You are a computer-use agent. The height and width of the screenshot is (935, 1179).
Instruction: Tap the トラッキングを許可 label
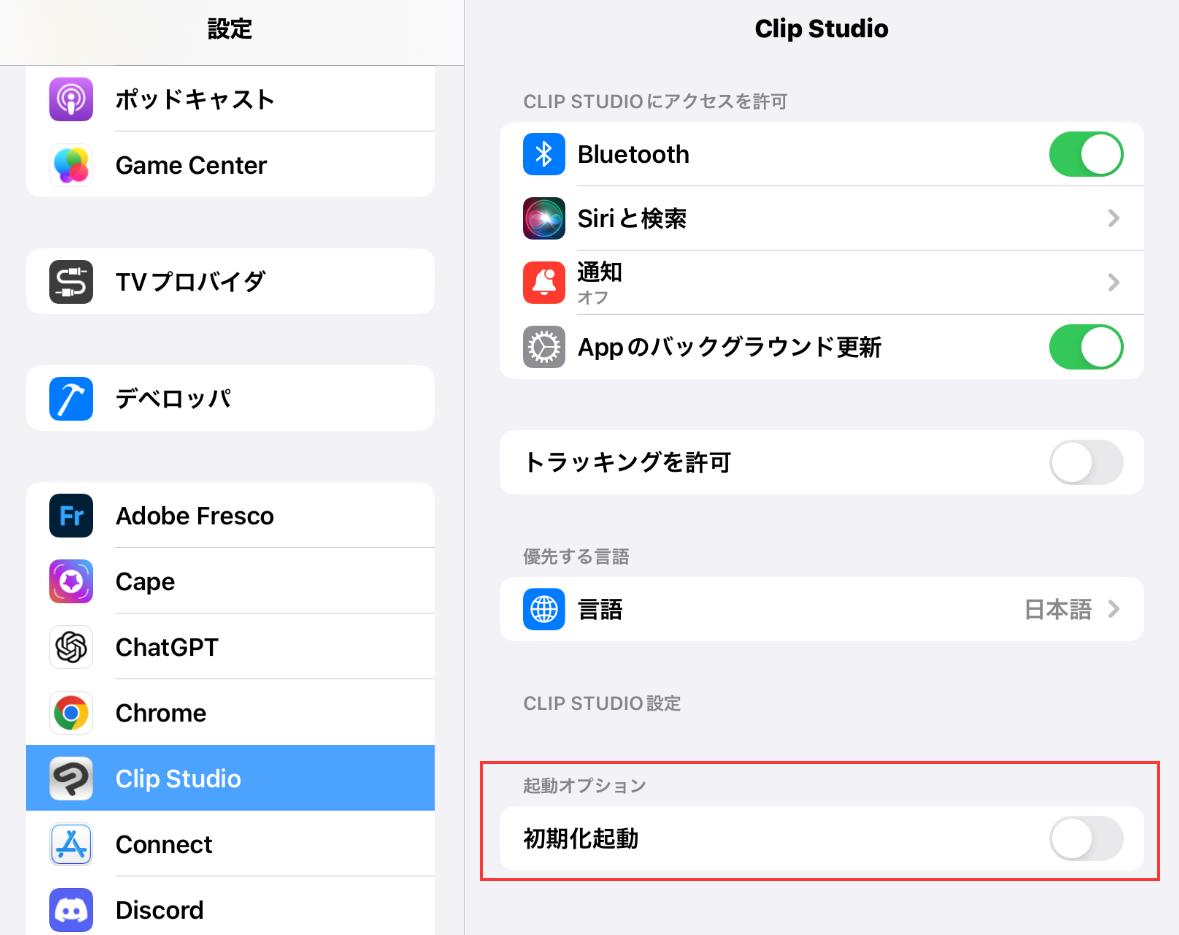click(628, 463)
